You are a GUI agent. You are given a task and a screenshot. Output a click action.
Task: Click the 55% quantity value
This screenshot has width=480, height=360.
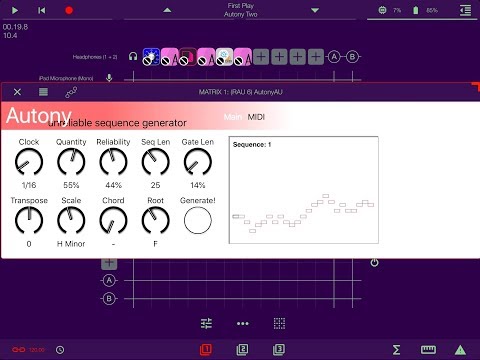pyautogui.click(x=71, y=185)
